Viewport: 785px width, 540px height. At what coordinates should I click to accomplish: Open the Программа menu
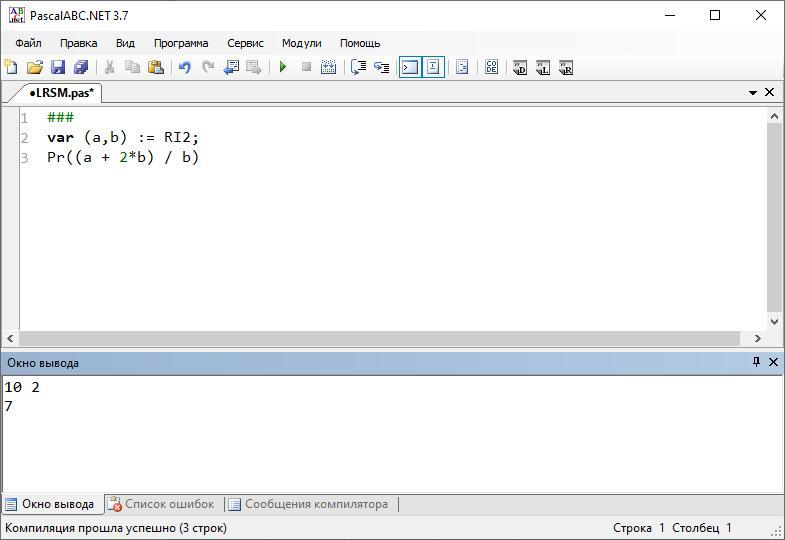click(181, 43)
